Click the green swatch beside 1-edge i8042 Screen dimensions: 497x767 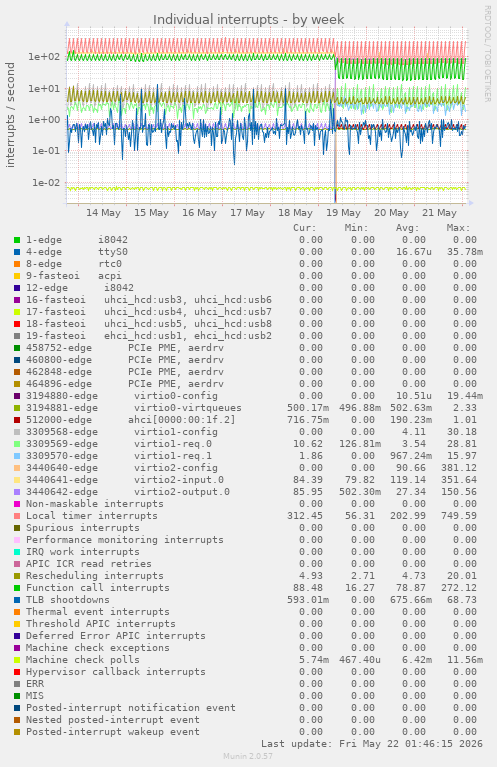(x=17, y=240)
